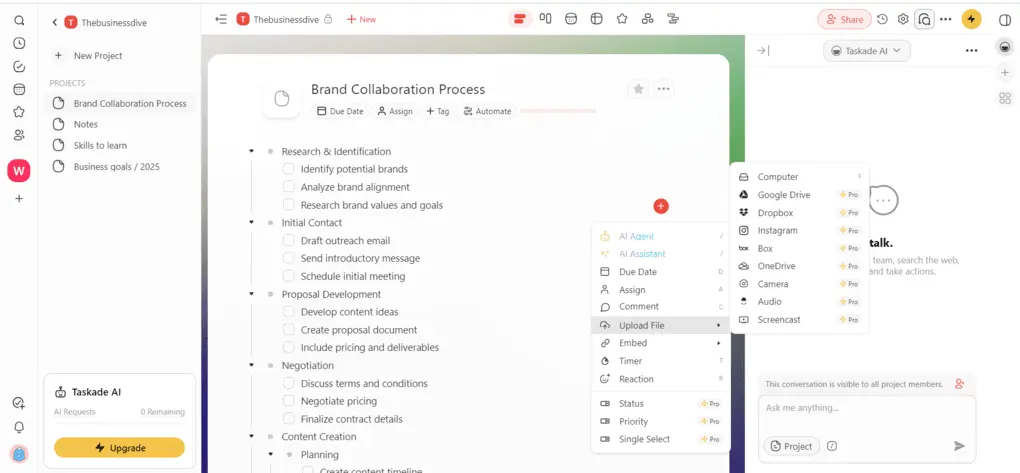Click the yellow Upgrade button
The width and height of the screenshot is (1020, 473).
pyautogui.click(x=119, y=447)
